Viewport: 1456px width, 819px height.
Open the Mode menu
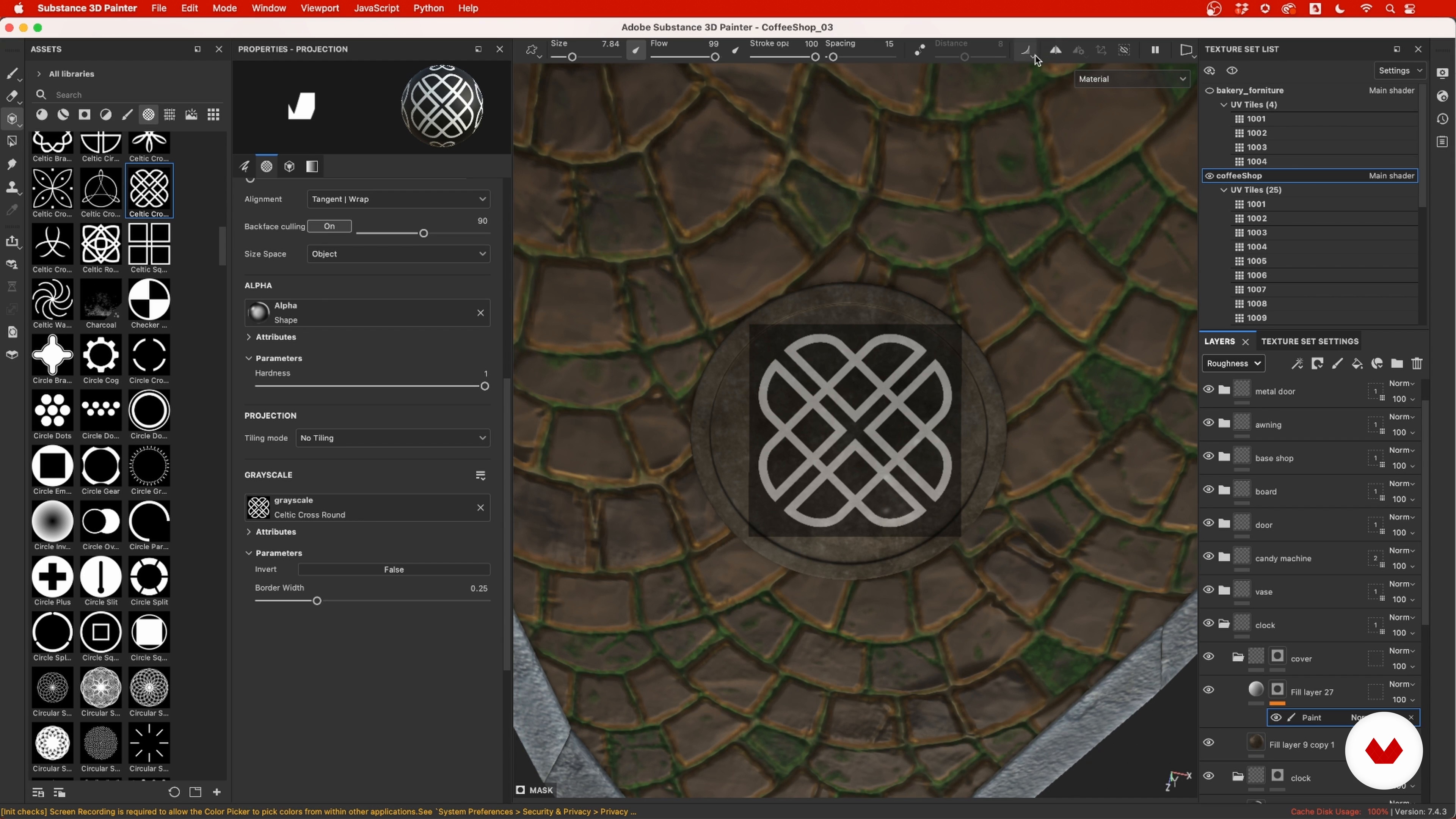click(x=224, y=8)
